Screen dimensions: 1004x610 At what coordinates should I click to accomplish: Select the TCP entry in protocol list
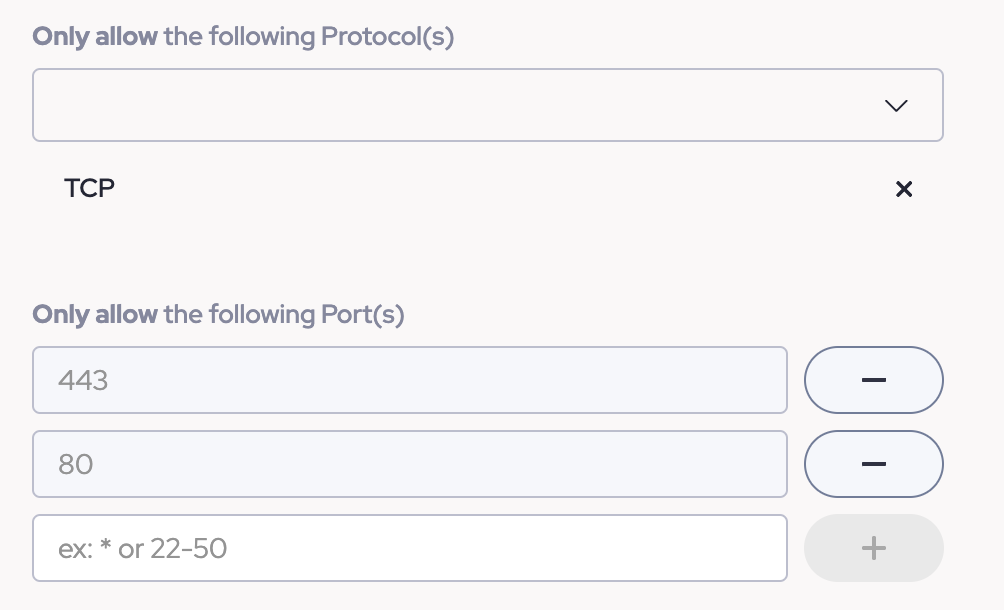[x=90, y=188]
